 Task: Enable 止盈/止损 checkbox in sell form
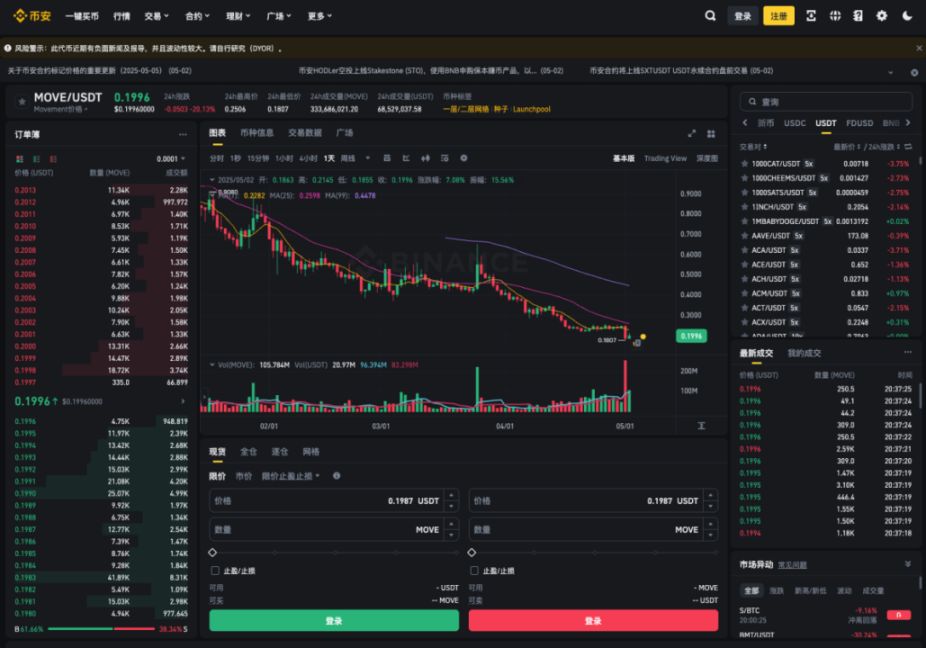pos(474,571)
